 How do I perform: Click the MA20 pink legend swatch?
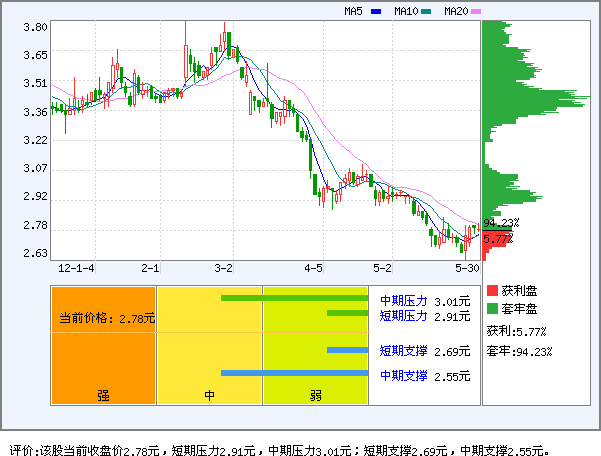tap(476, 12)
